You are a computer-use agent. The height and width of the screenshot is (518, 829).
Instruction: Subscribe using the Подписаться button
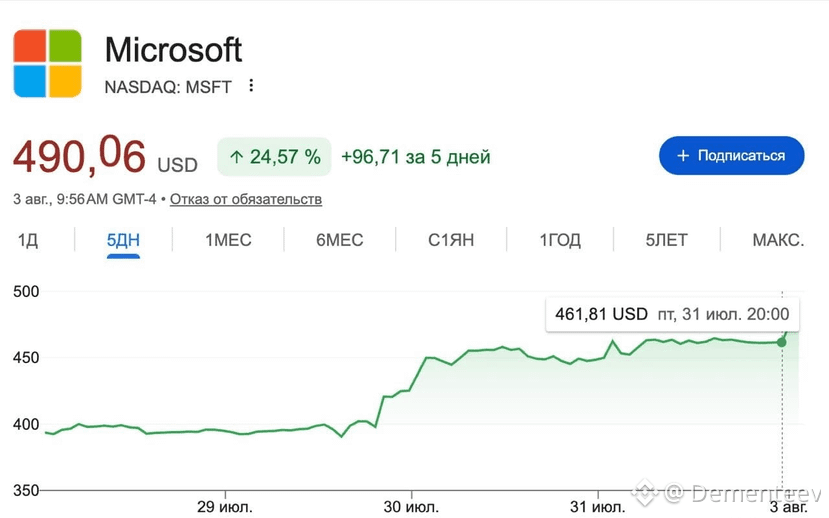tap(731, 155)
